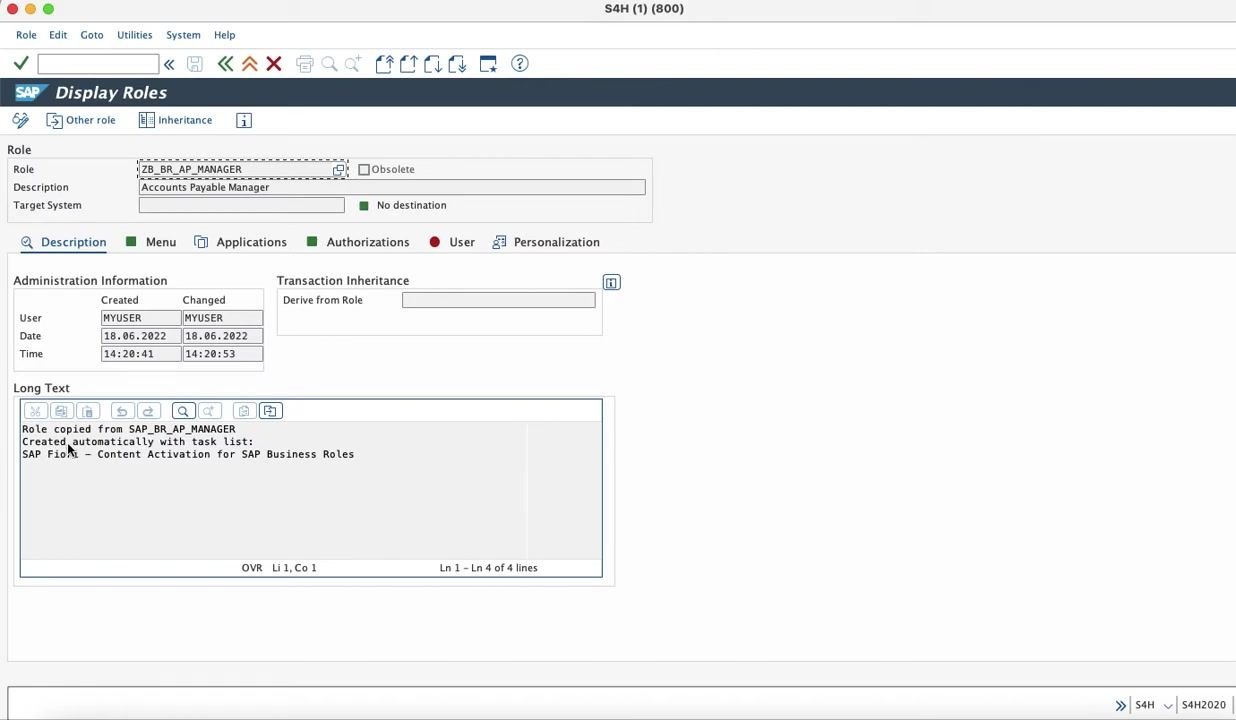Open the Help menu
The height and width of the screenshot is (720, 1236).
click(224, 35)
